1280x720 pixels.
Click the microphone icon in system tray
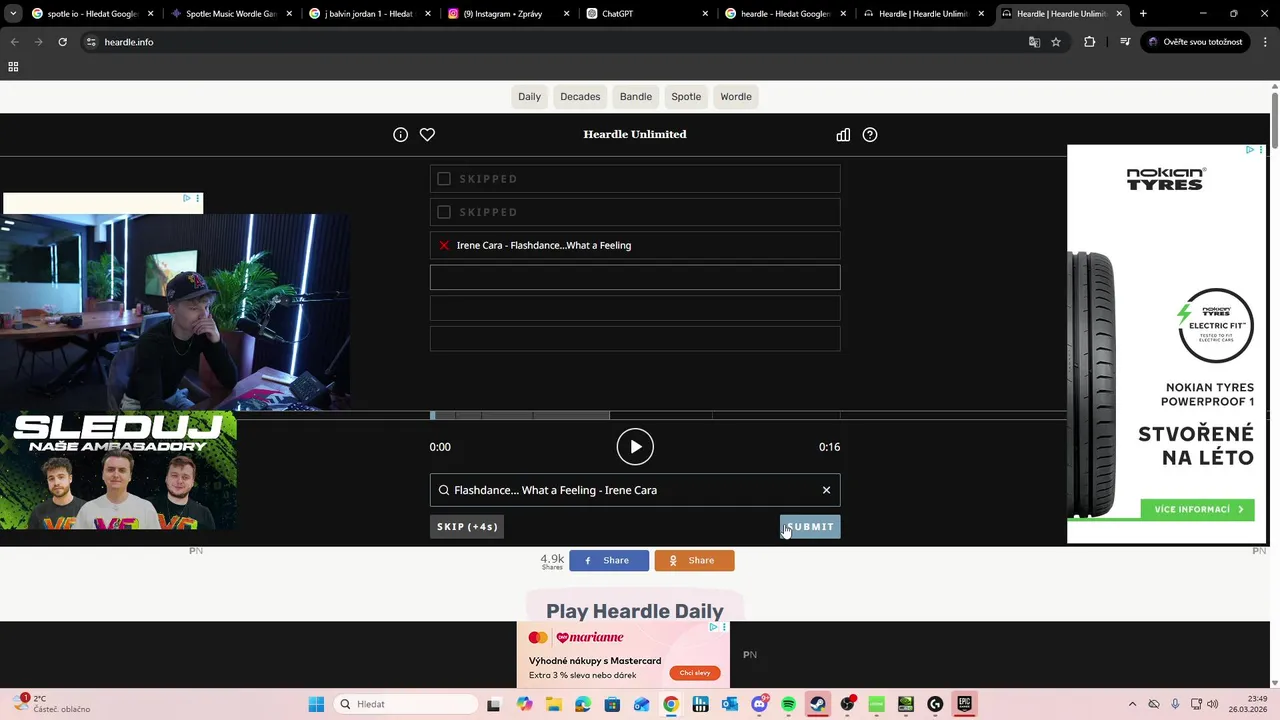[1175, 704]
